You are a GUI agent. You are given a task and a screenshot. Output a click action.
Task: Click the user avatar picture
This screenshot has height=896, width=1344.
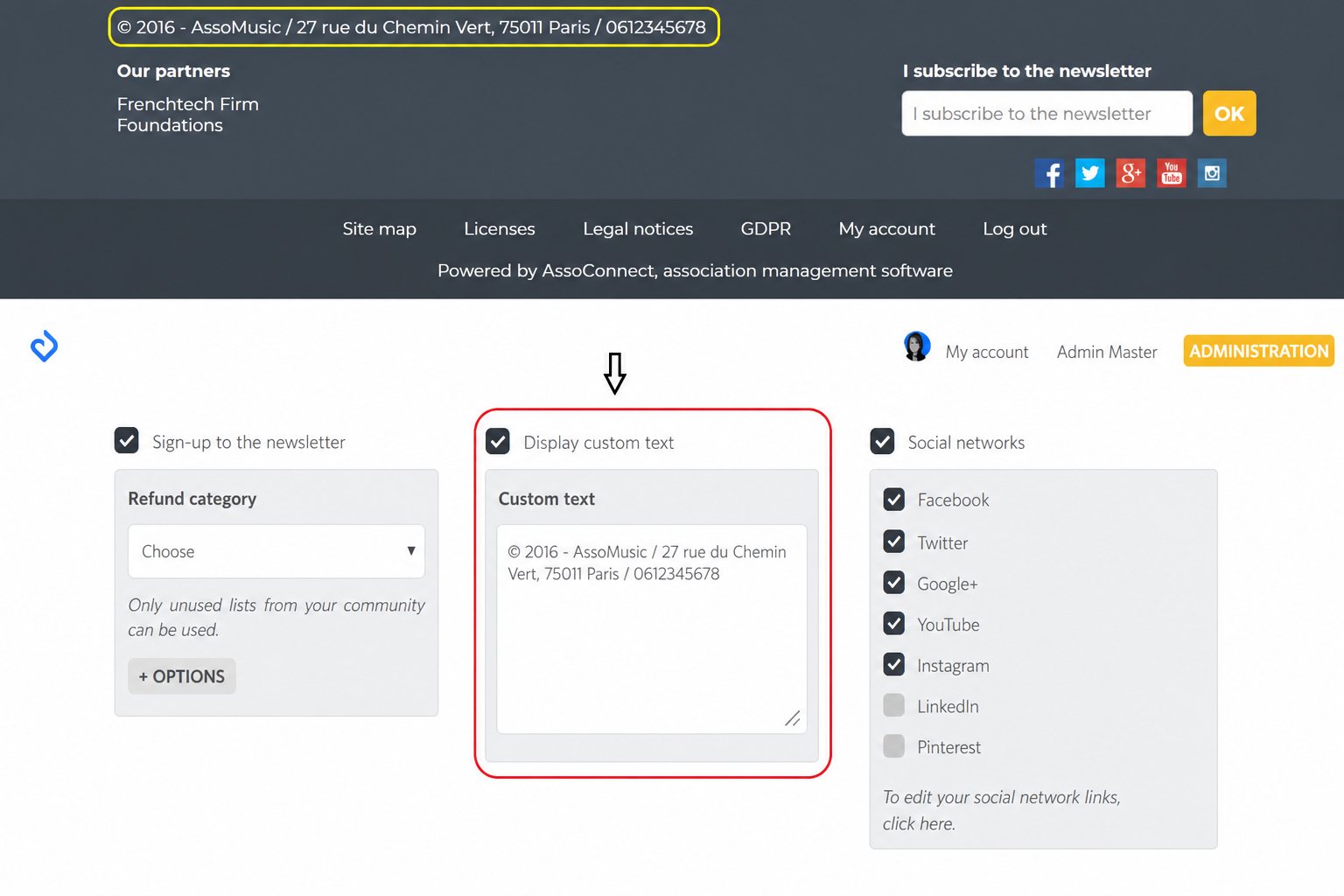click(916, 346)
